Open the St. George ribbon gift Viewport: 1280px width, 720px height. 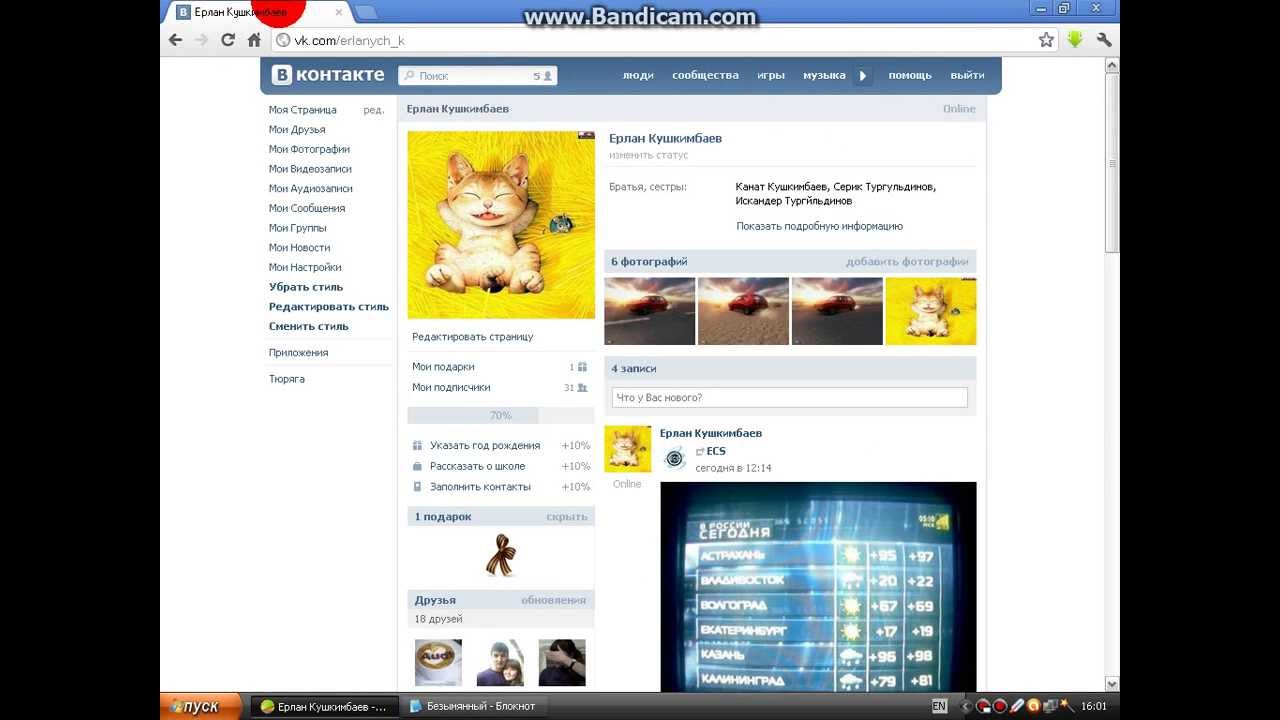(x=500, y=555)
